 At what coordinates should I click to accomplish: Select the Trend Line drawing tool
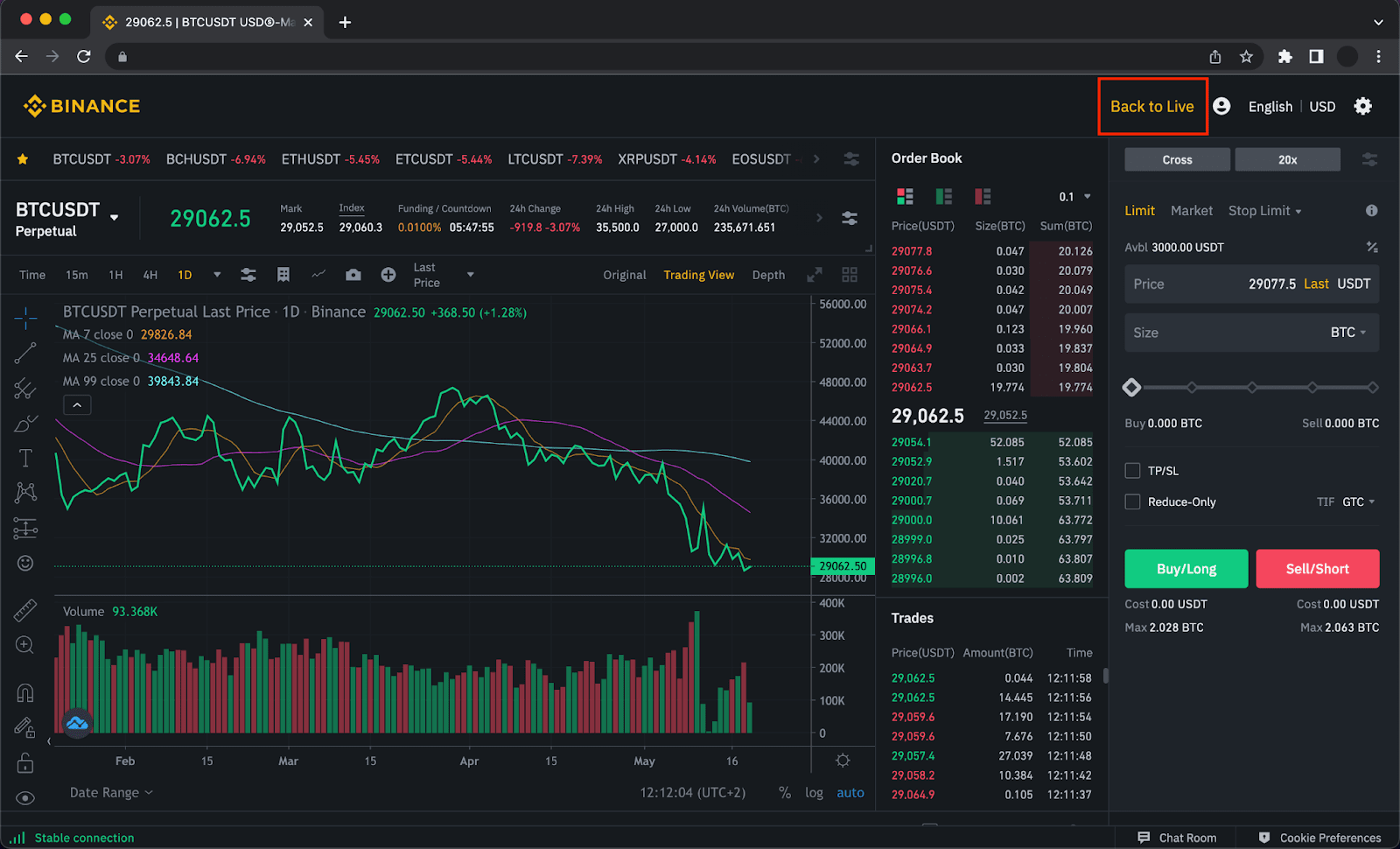(x=24, y=353)
